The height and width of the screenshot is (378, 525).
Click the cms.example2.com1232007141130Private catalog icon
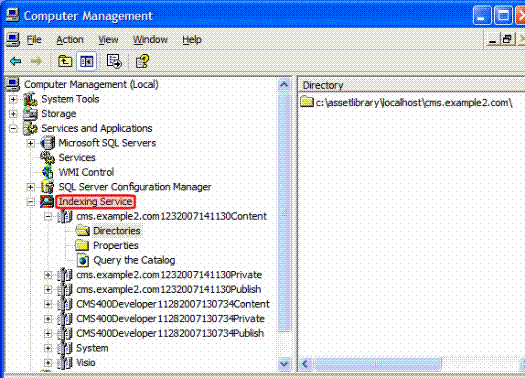click(x=65, y=275)
